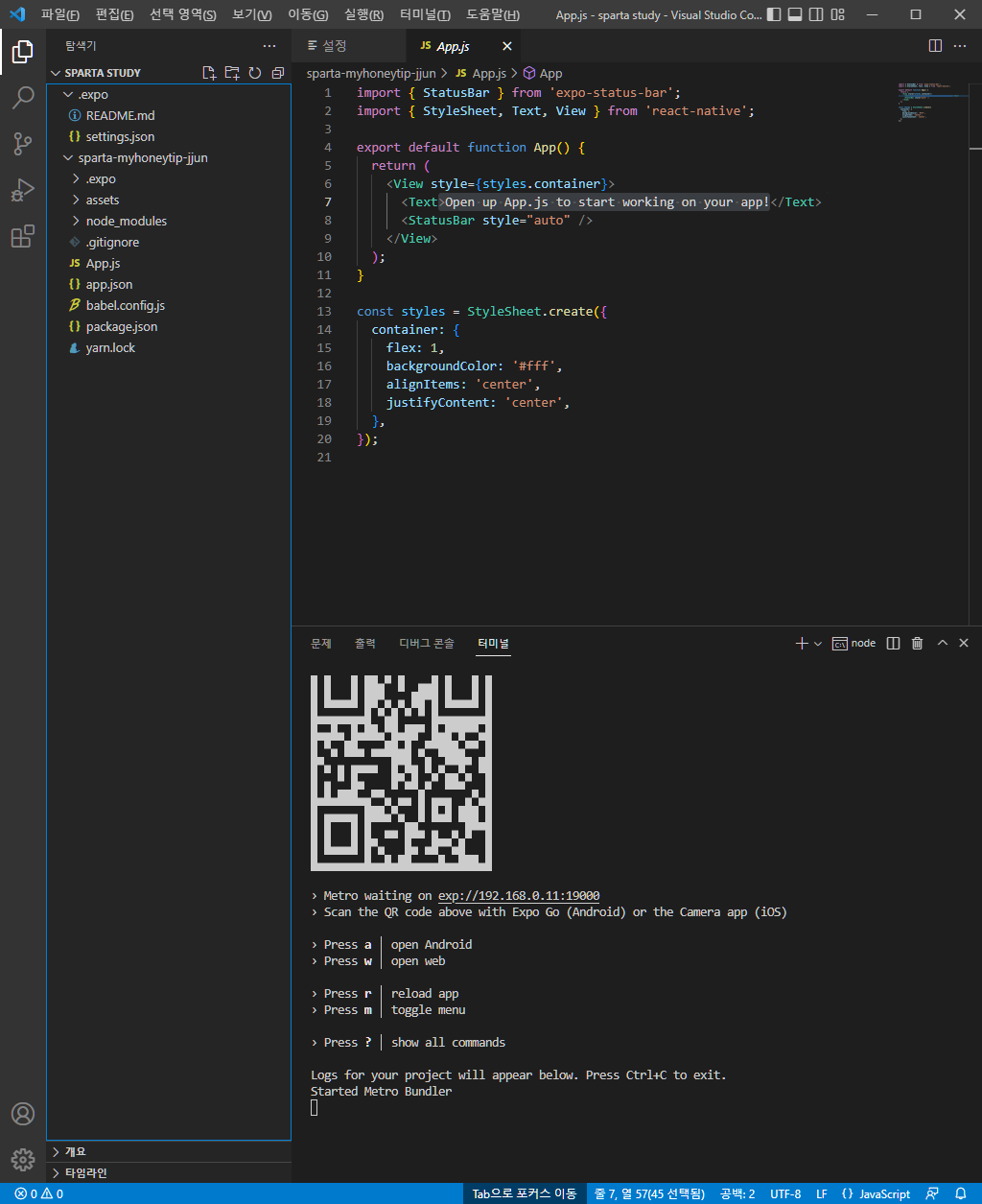Click the editor vertical scrollbar
982x1204 pixels.
975,353
